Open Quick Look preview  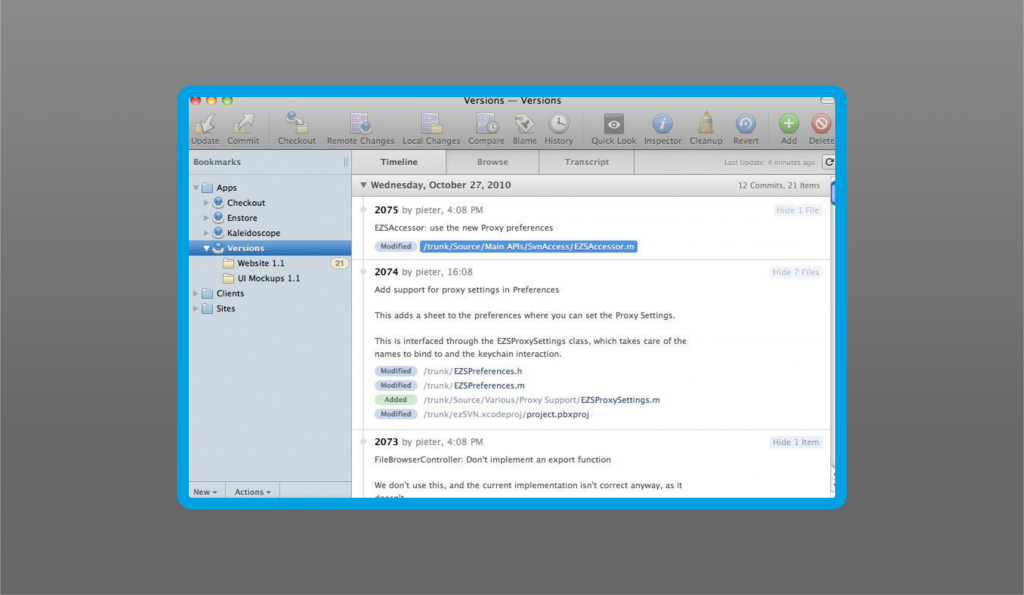(x=613, y=129)
